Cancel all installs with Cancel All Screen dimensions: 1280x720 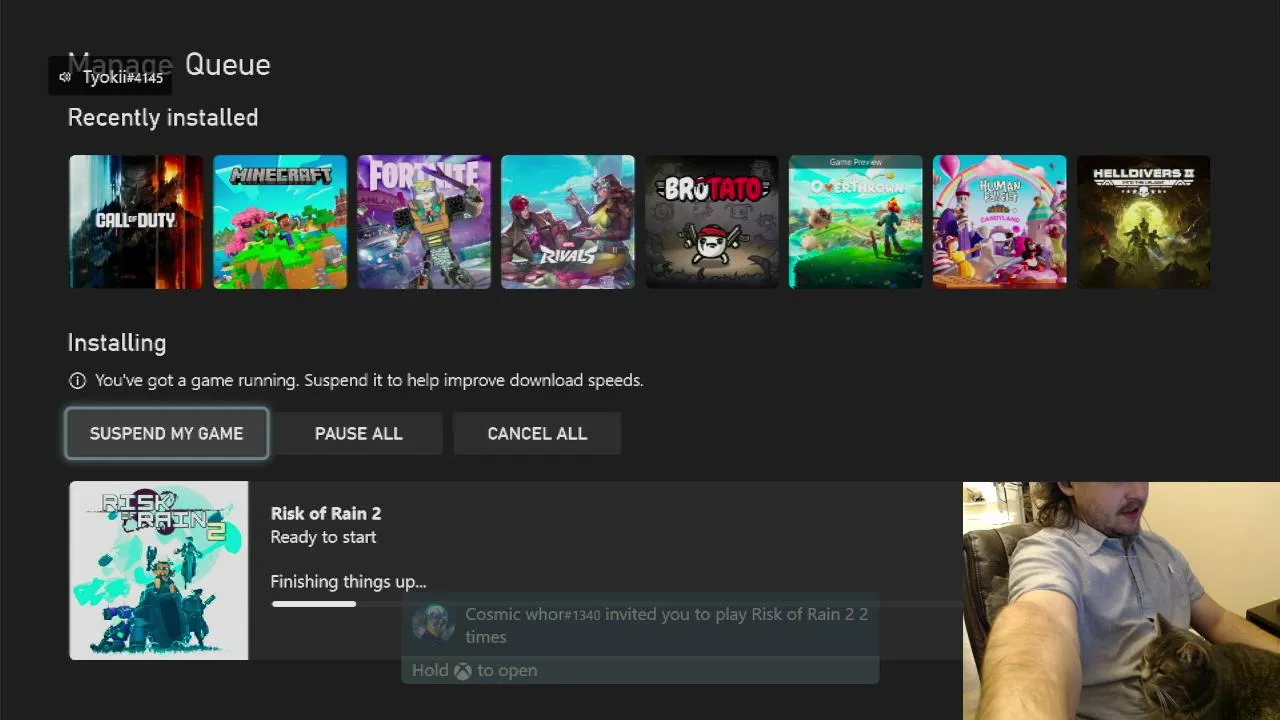pyautogui.click(x=537, y=433)
